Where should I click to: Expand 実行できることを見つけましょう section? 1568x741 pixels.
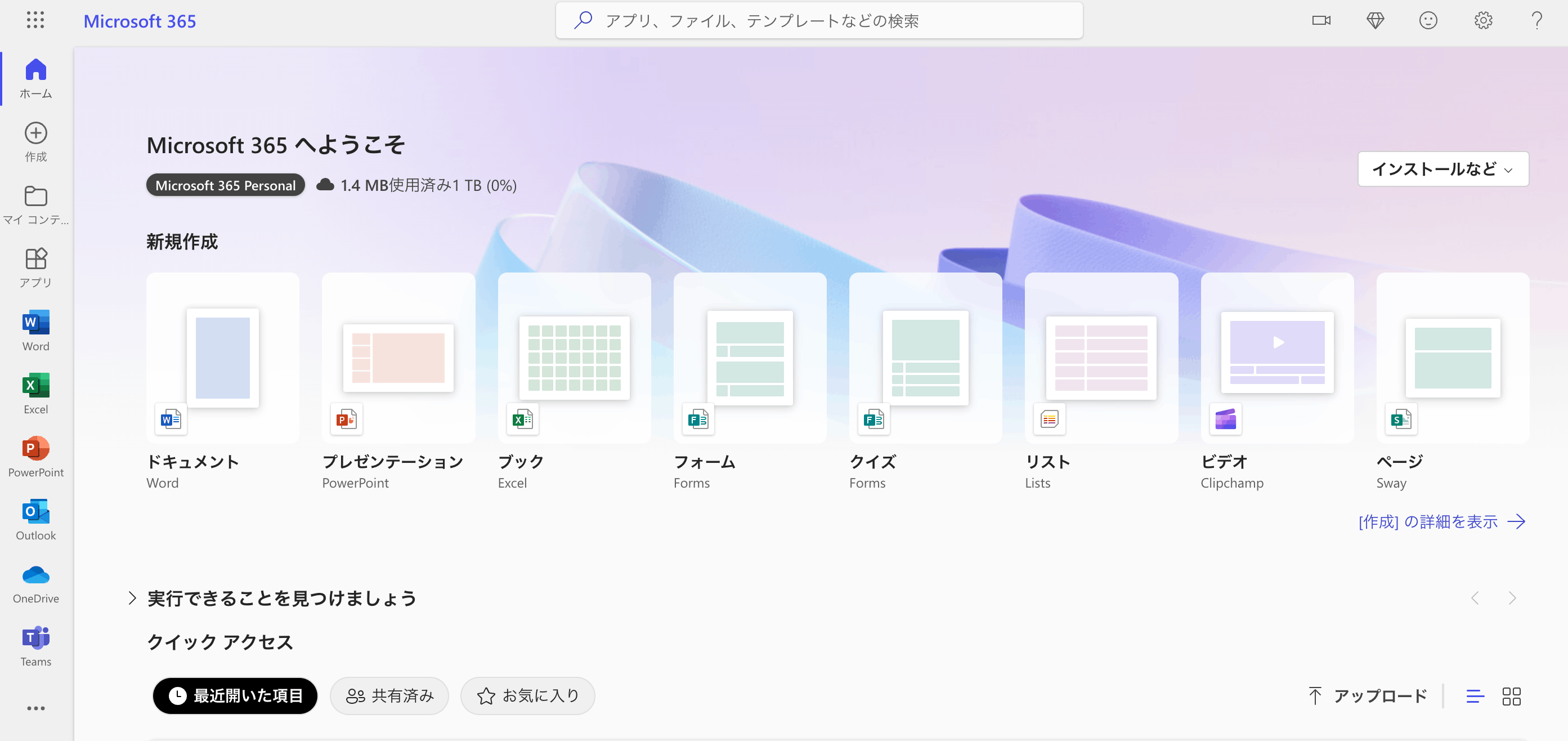(132, 598)
